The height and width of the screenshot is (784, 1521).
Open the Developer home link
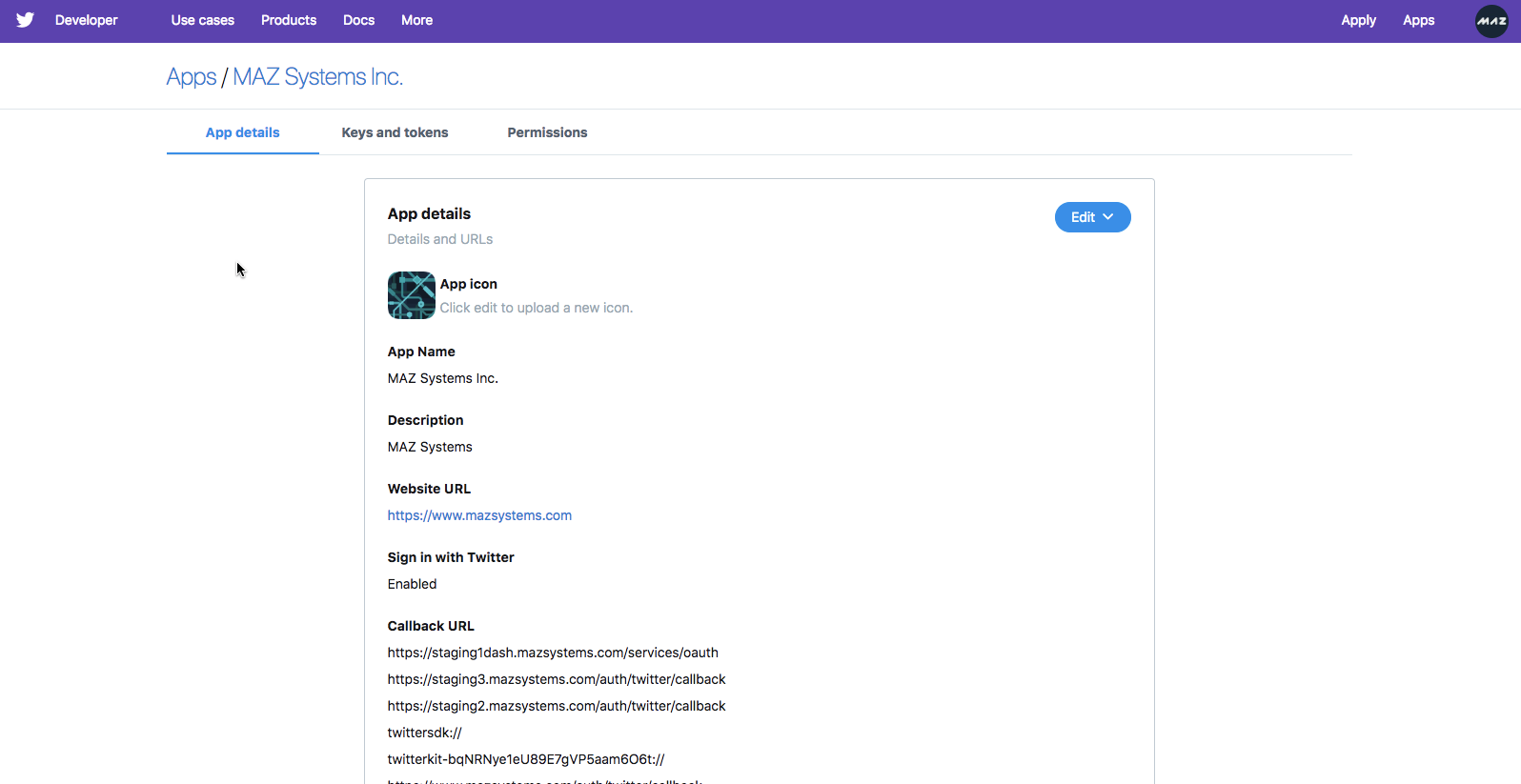tap(86, 20)
